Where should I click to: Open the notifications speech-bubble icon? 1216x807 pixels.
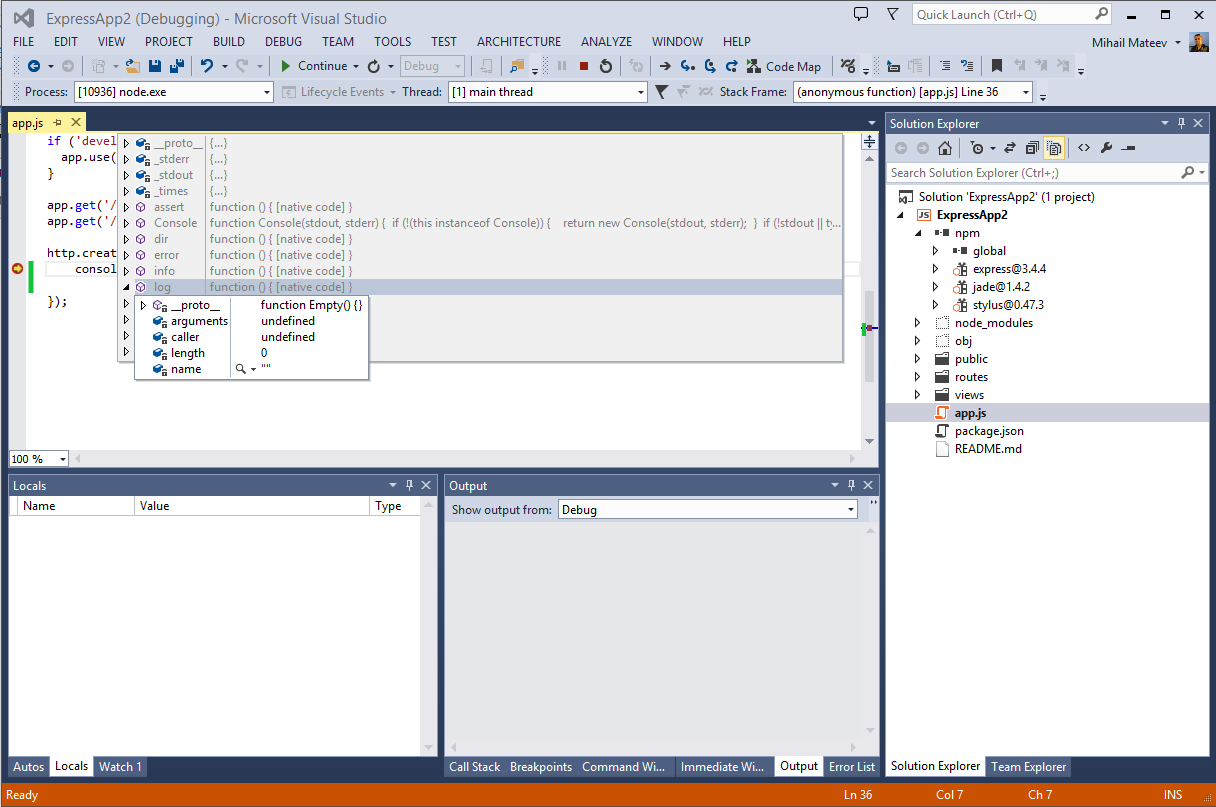(861, 14)
